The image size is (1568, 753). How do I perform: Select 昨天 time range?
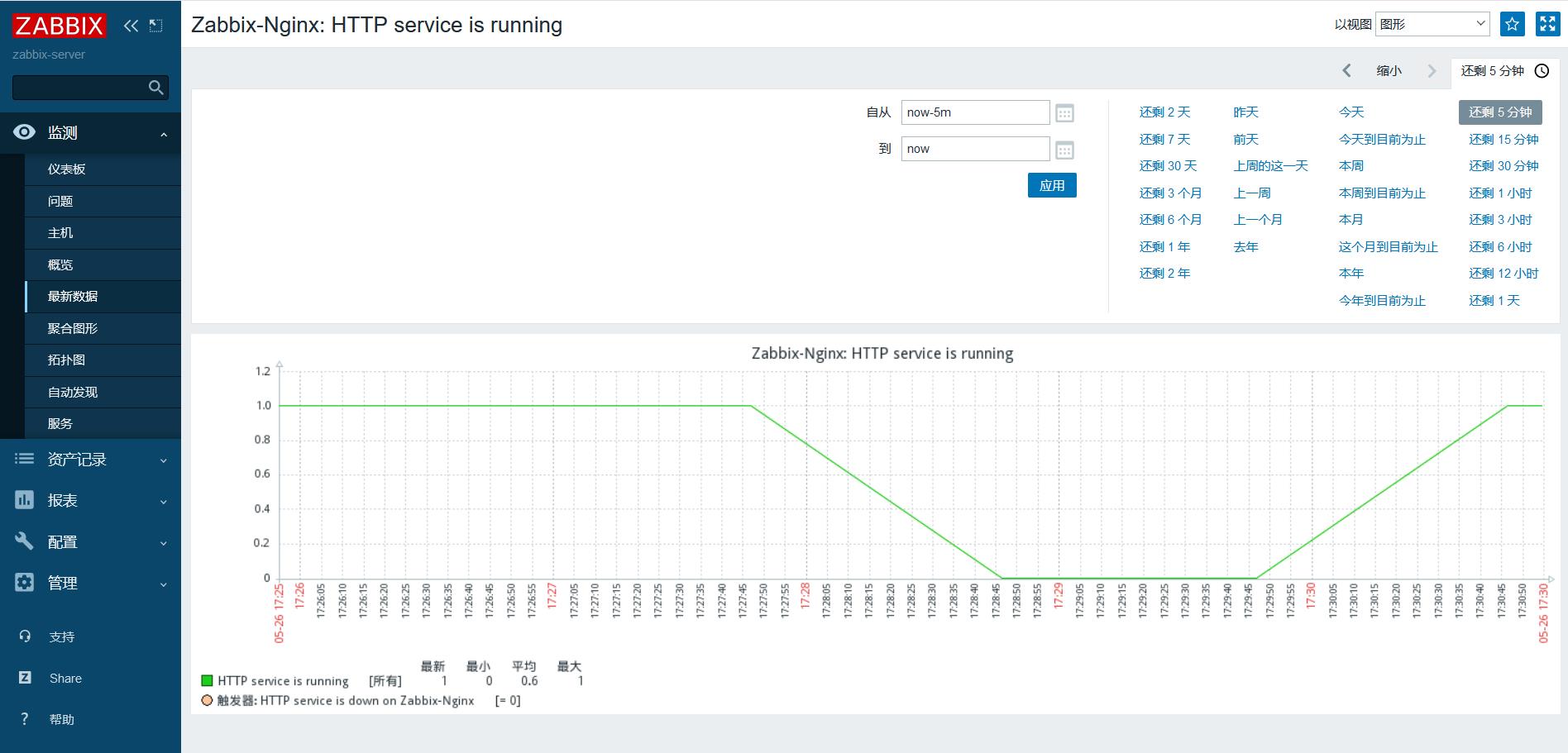pos(1245,112)
